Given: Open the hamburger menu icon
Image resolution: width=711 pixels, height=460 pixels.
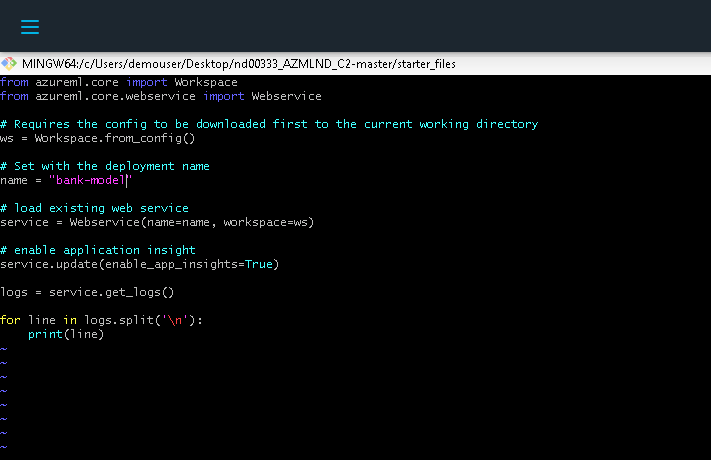Looking at the screenshot, I should click(x=30, y=27).
